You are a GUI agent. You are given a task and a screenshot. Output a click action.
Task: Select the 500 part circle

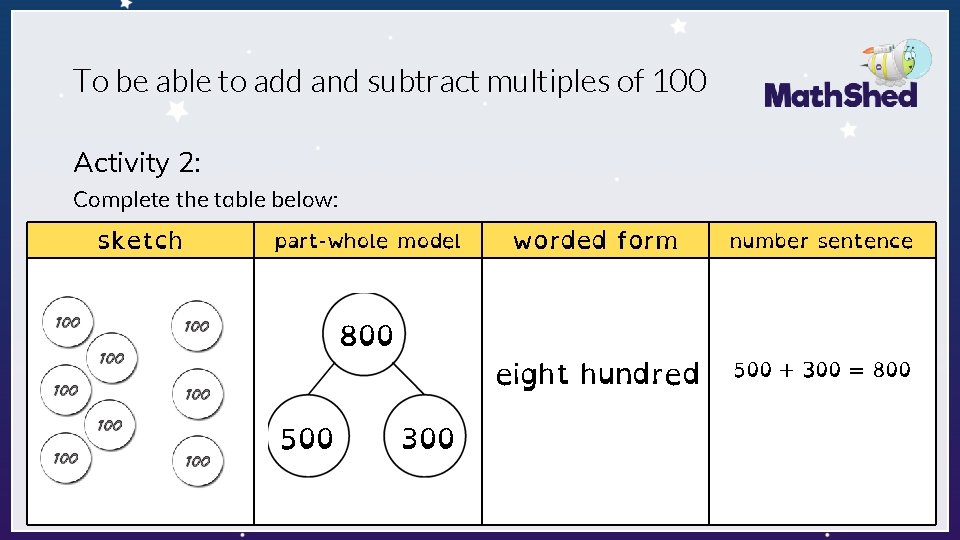pyautogui.click(x=307, y=436)
